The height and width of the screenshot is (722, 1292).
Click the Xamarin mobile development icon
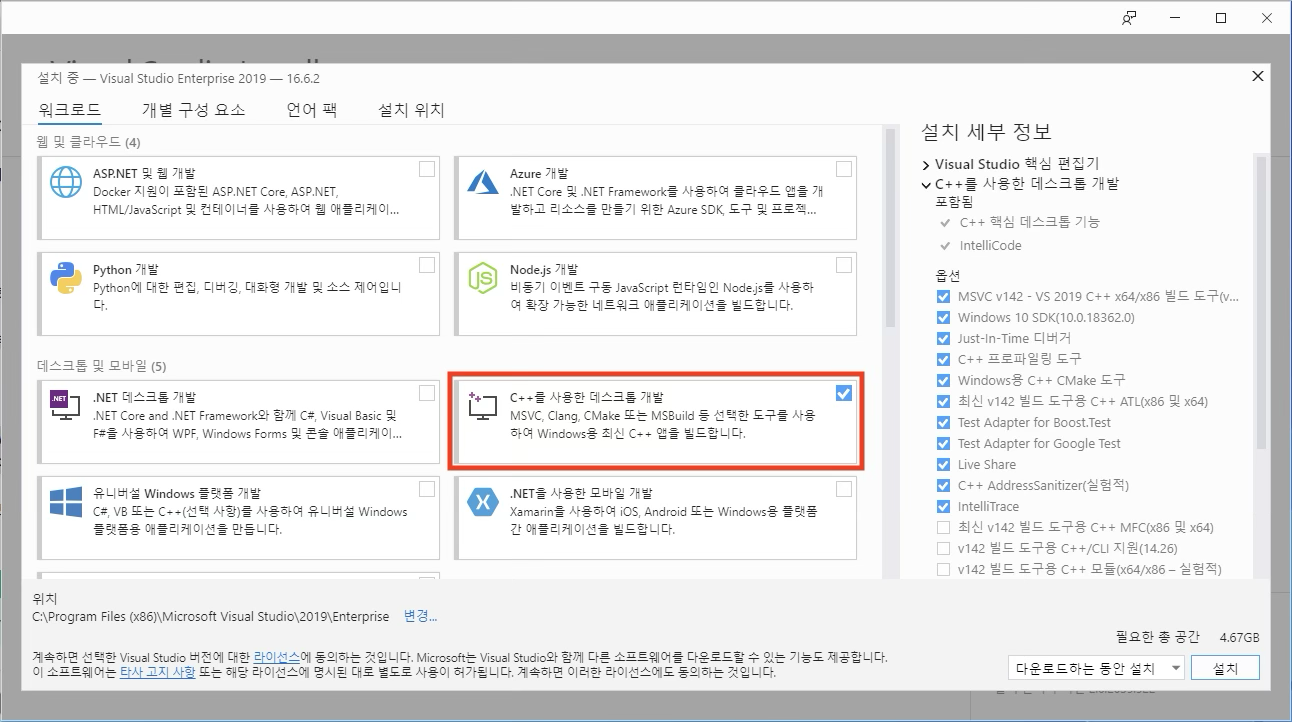pyautogui.click(x=483, y=502)
